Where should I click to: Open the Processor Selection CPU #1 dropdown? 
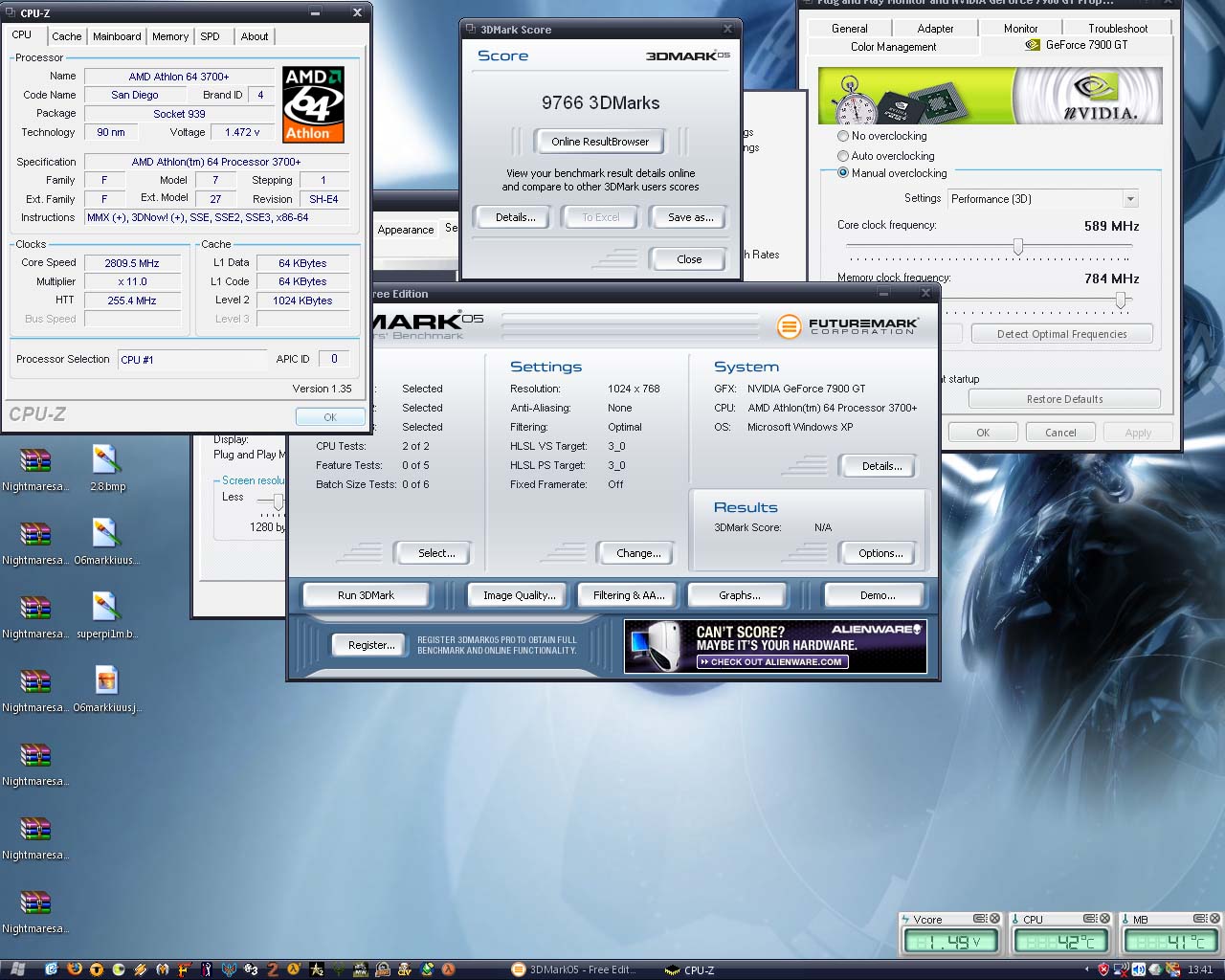point(192,359)
